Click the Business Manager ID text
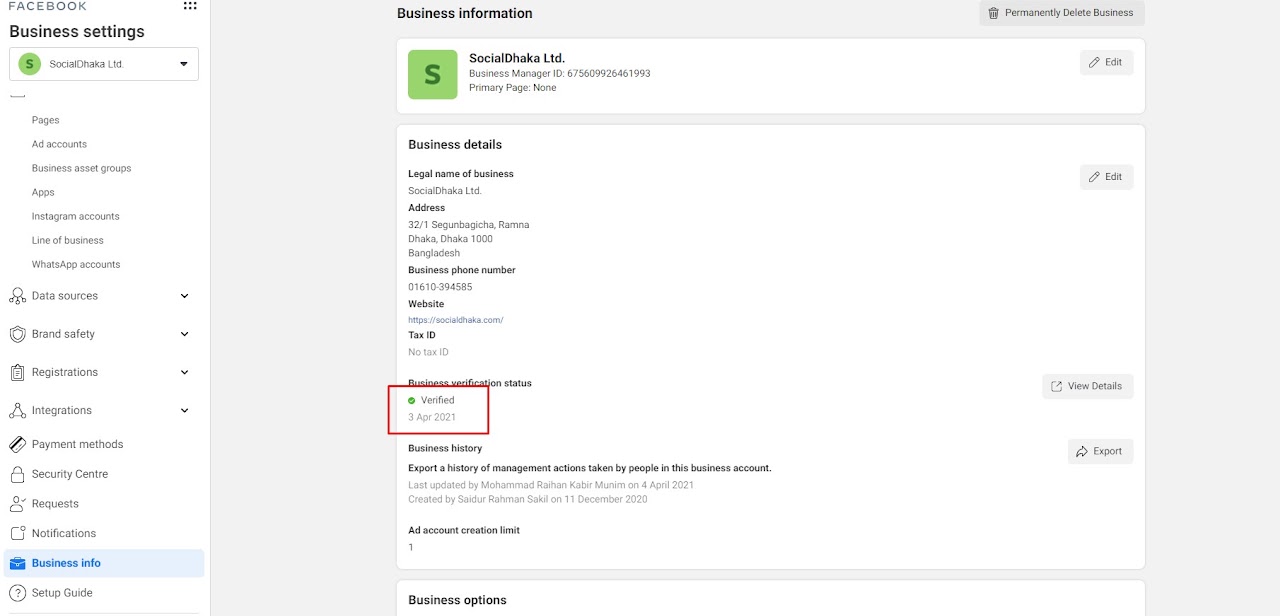This screenshot has width=1280, height=616. (559, 73)
